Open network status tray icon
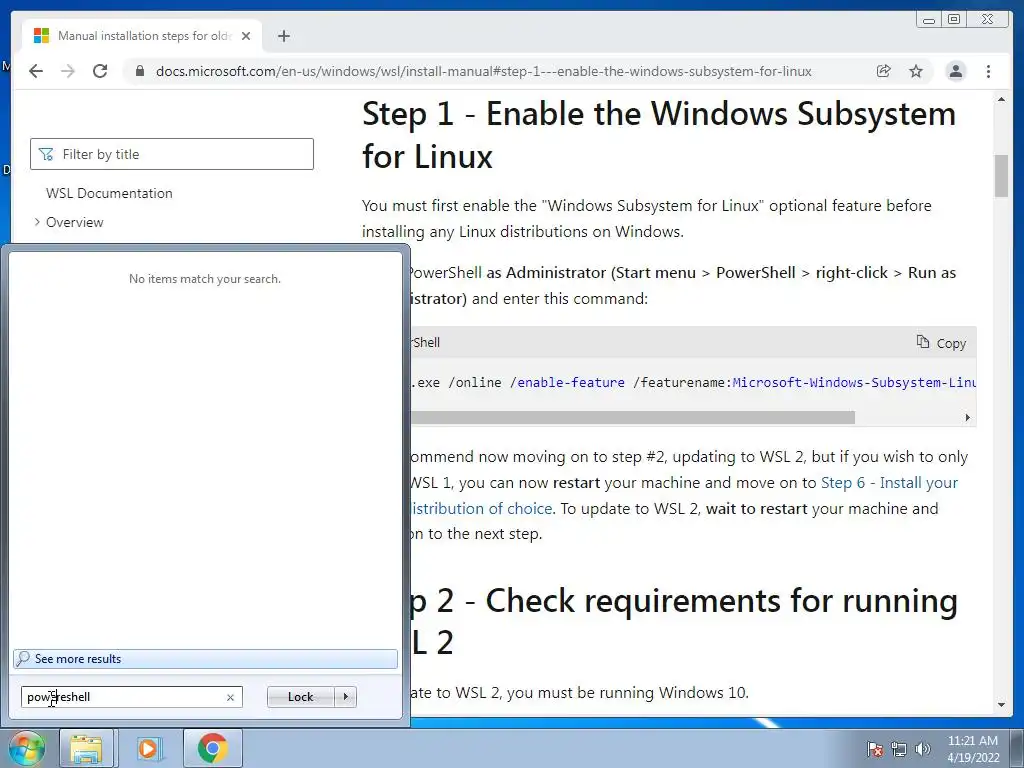This screenshot has width=1024, height=768. 899,749
